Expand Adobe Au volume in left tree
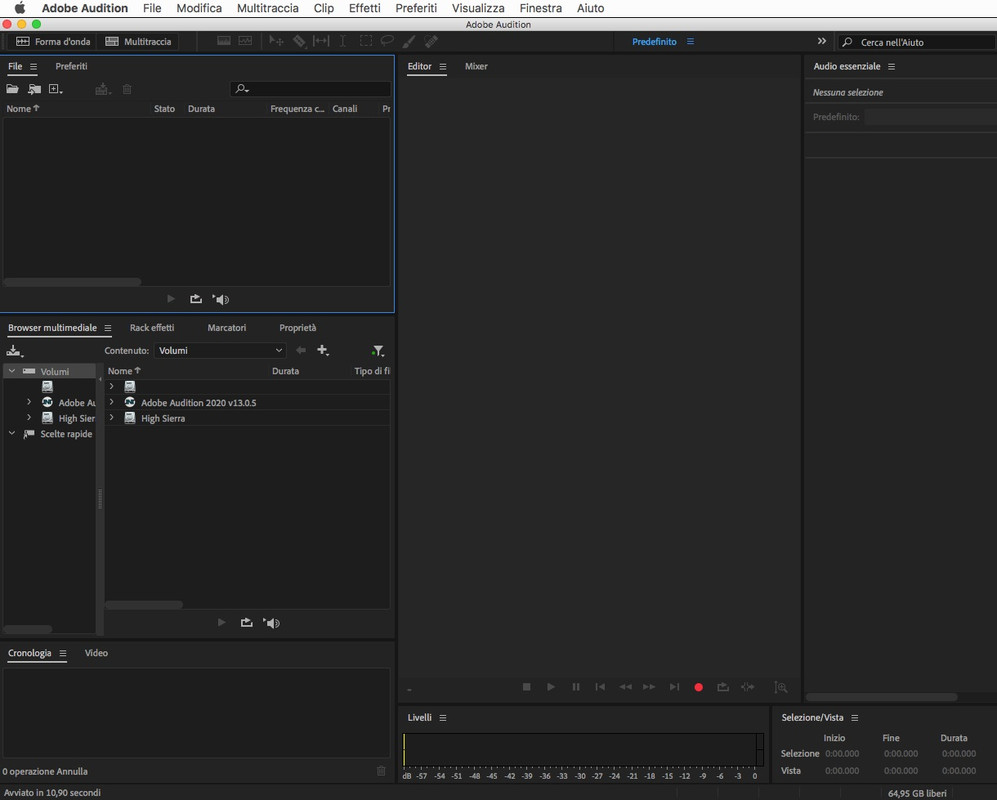 tap(29, 402)
